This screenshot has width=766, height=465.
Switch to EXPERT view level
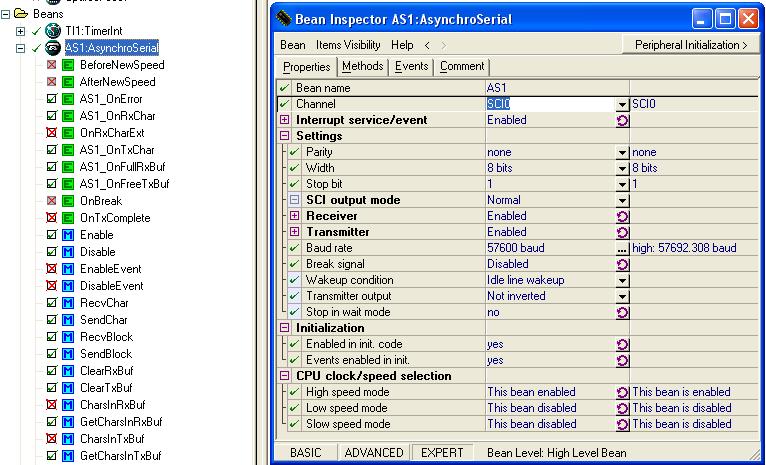click(442, 453)
